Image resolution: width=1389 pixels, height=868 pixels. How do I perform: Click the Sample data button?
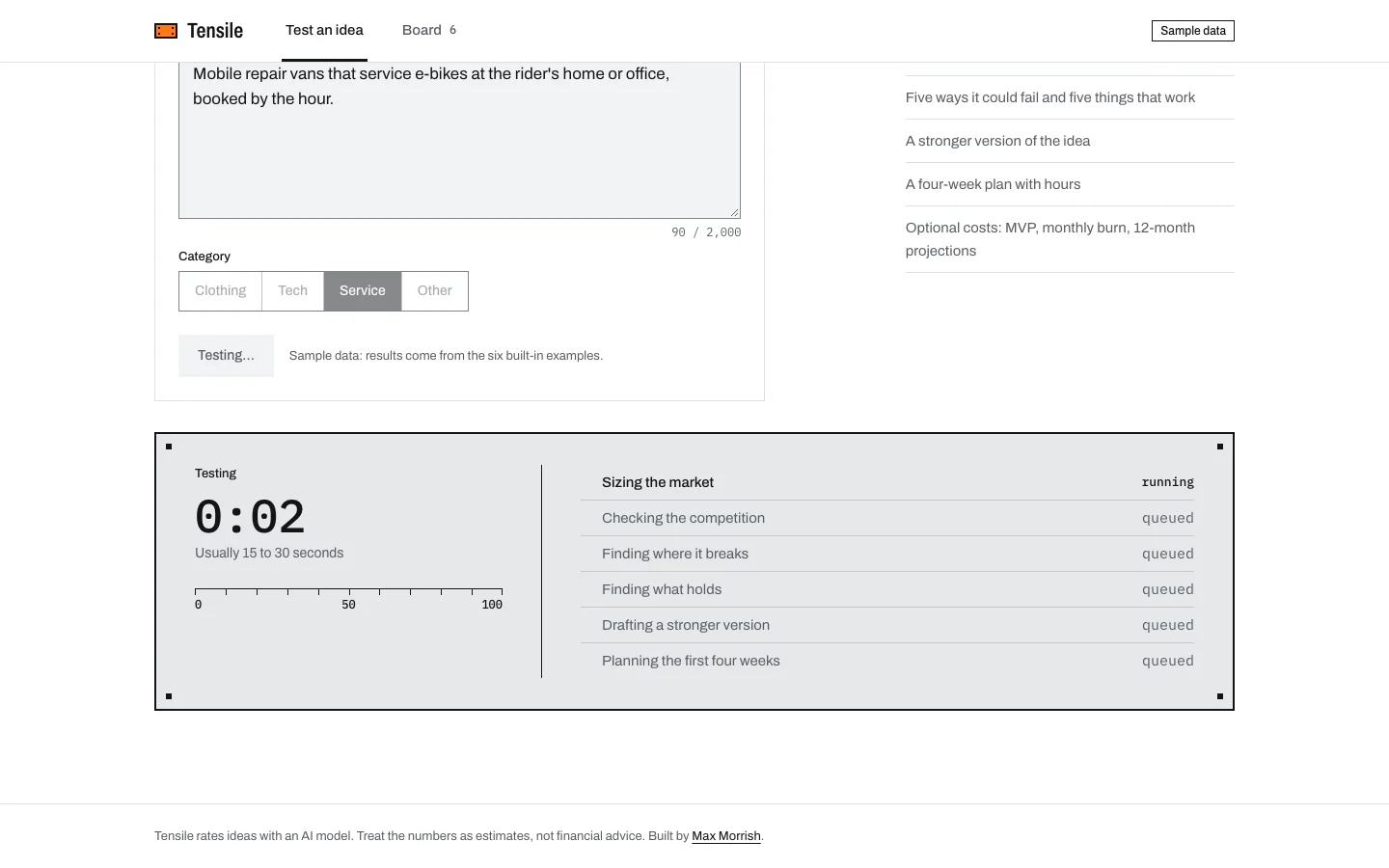click(1193, 31)
